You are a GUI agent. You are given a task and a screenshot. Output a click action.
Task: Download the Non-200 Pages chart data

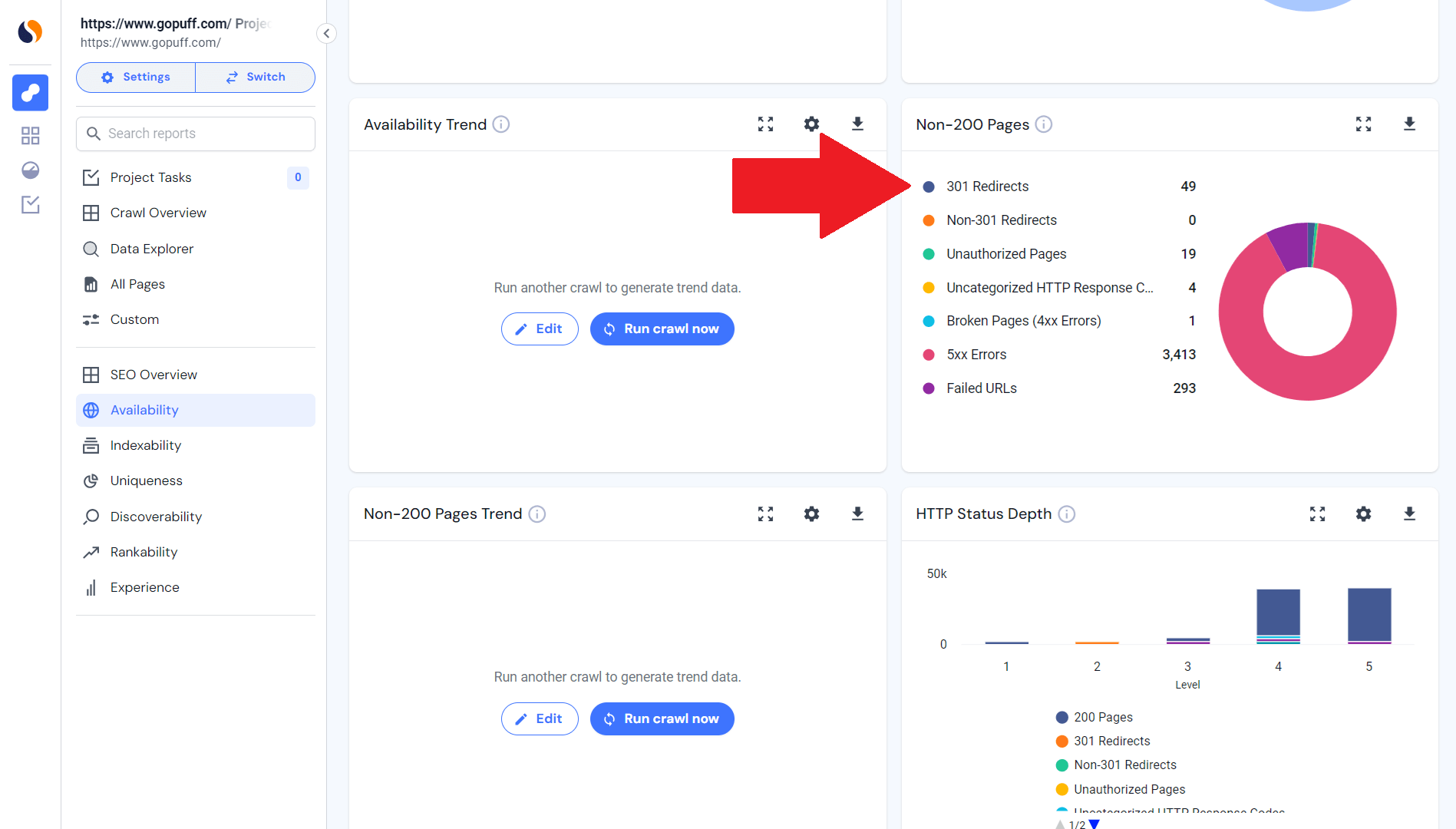[1409, 124]
